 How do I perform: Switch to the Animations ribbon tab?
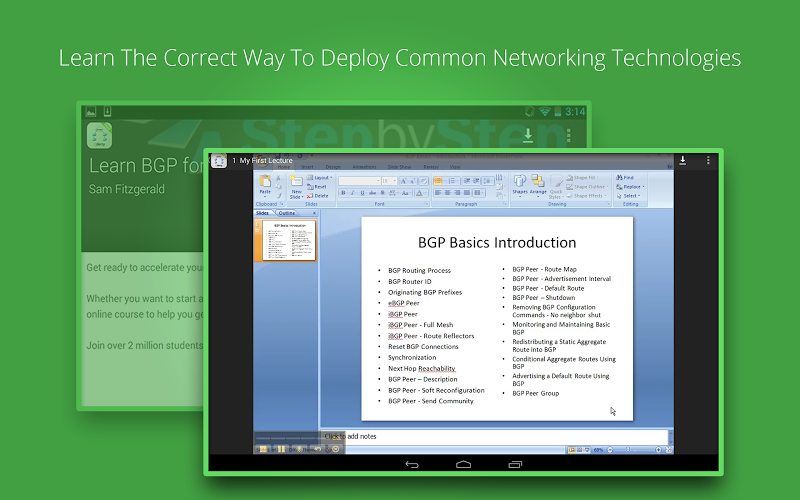click(x=364, y=167)
